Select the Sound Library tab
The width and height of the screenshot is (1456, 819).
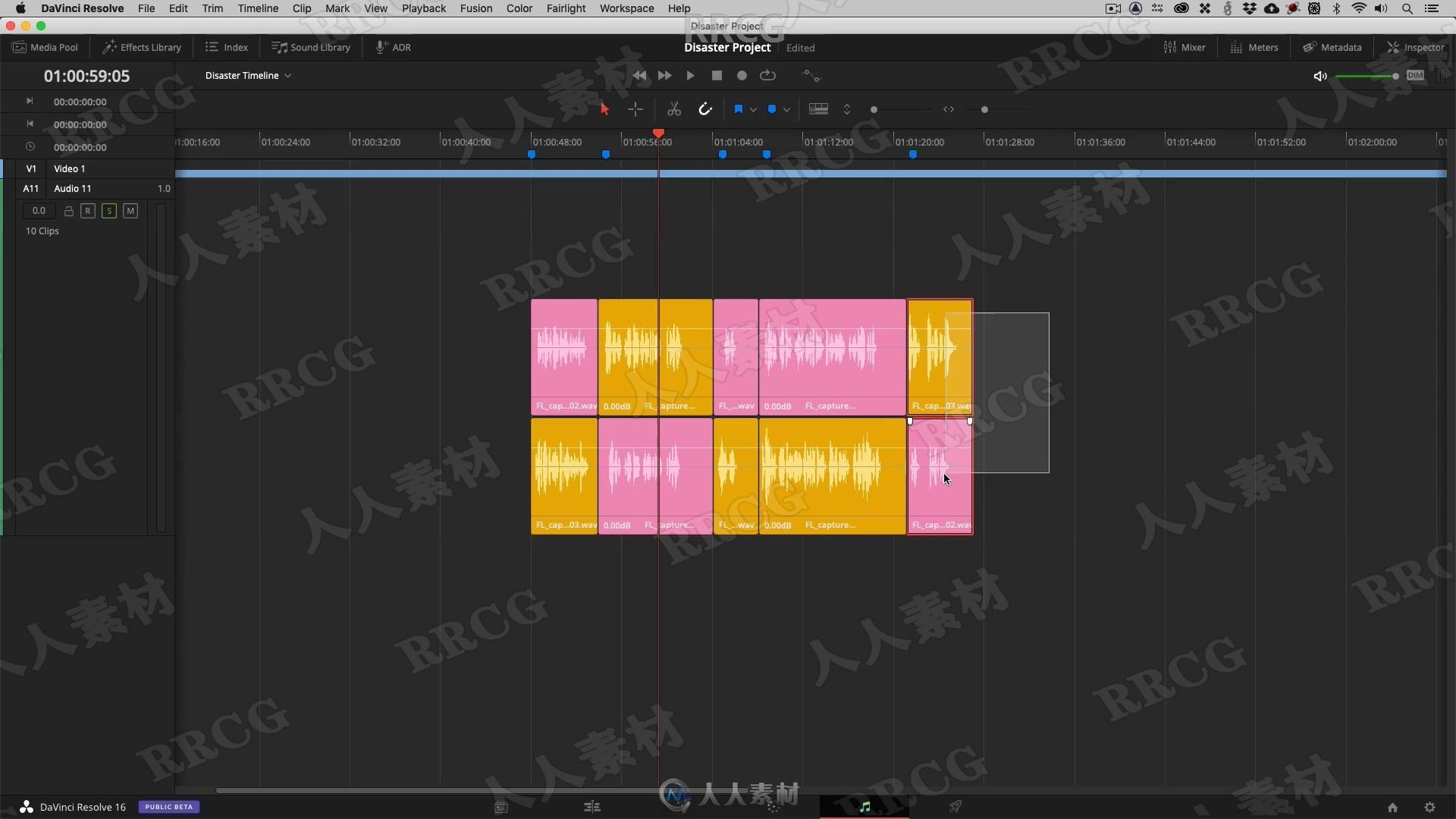tap(312, 47)
